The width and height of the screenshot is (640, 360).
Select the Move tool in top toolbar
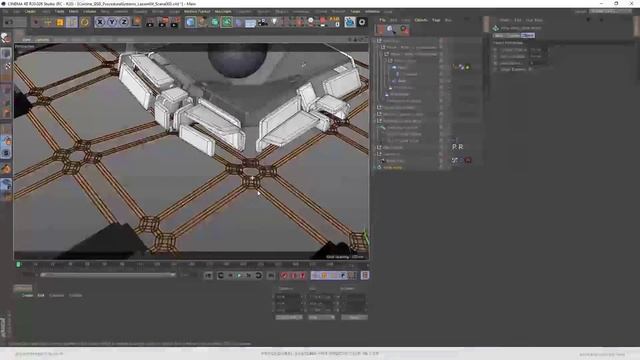pyautogui.click(x=48, y=22)
